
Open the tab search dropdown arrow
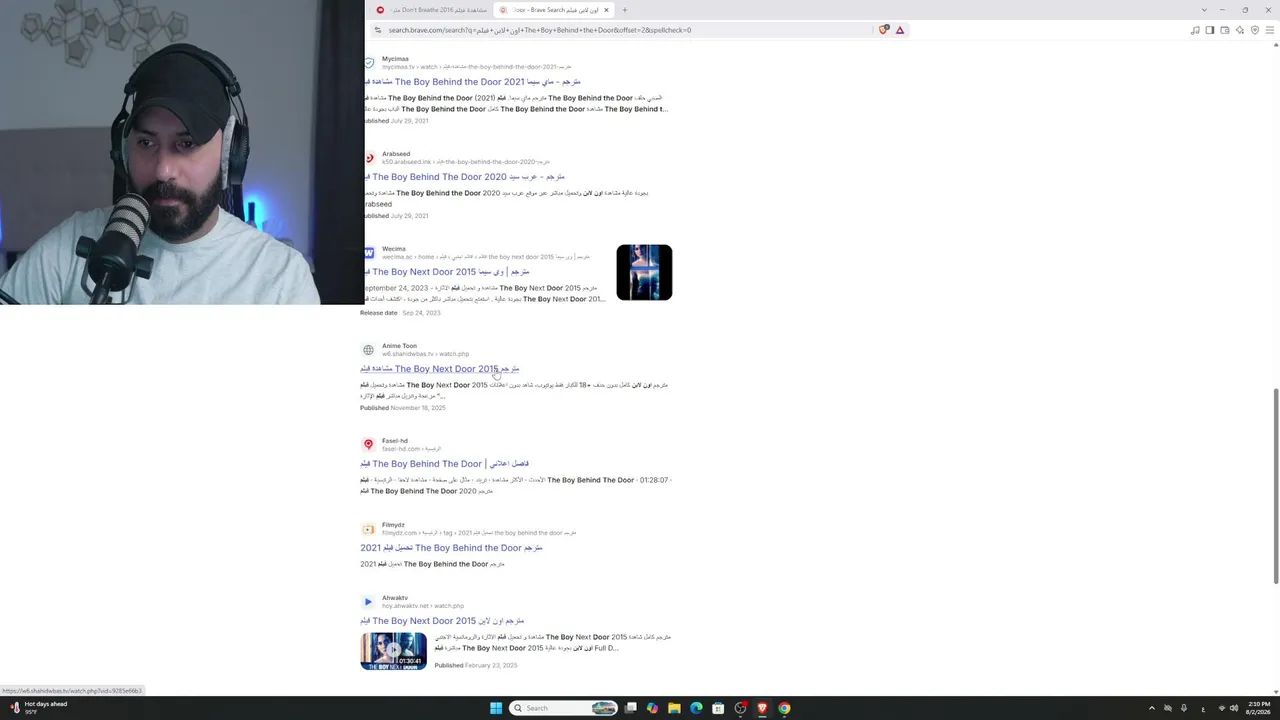1204,10
